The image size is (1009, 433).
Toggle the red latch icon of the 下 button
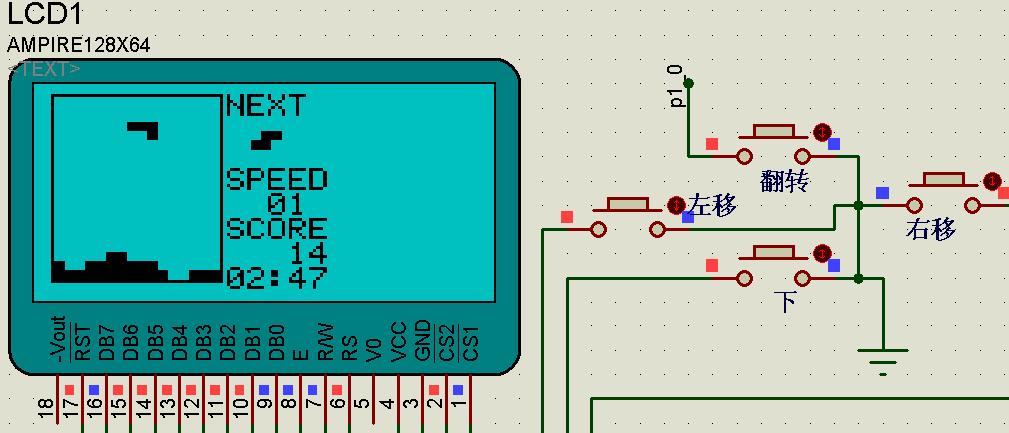click(x=821, y=253)
